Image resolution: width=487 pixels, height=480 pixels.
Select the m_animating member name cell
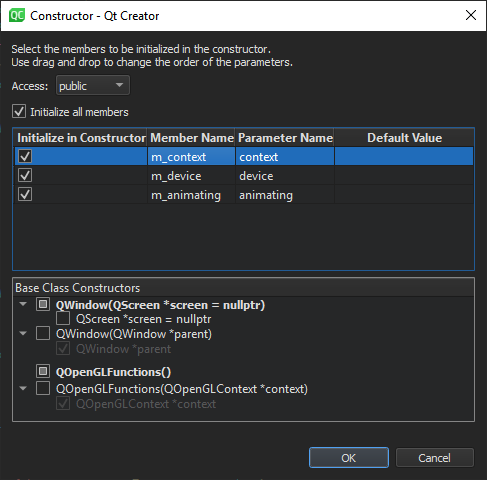pyautogui.click(x=191, y=195)
